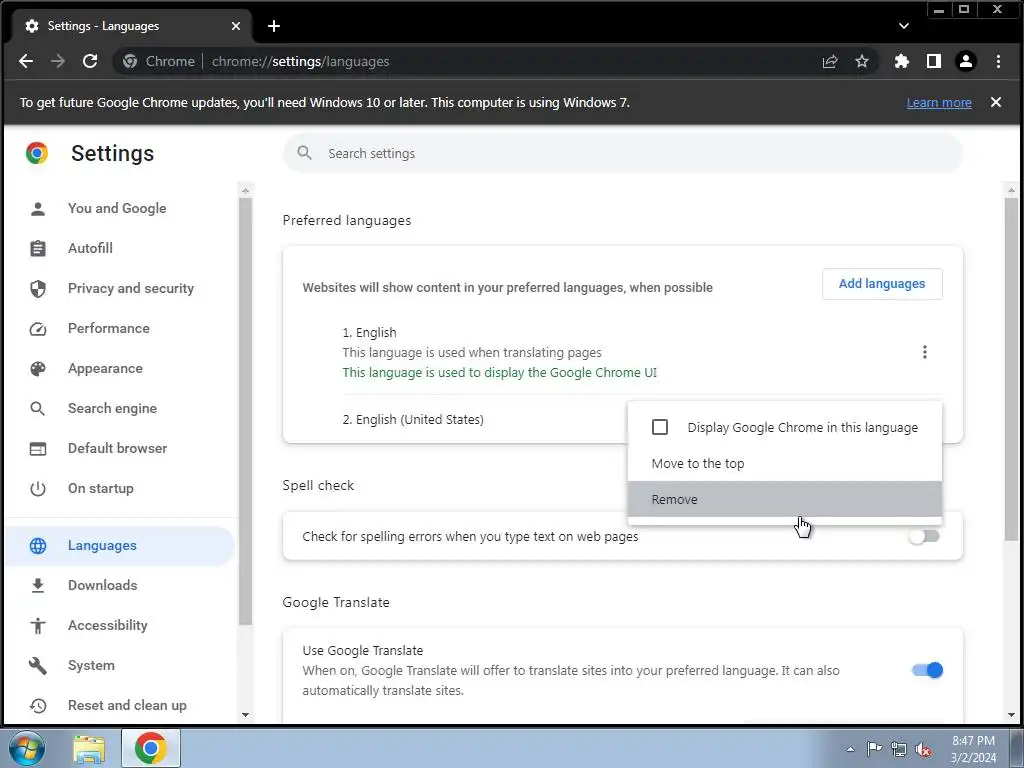Open the Action Center flag icon
Image resolution: width=1024 pixels, height=768 pixels.
[874, 749]
